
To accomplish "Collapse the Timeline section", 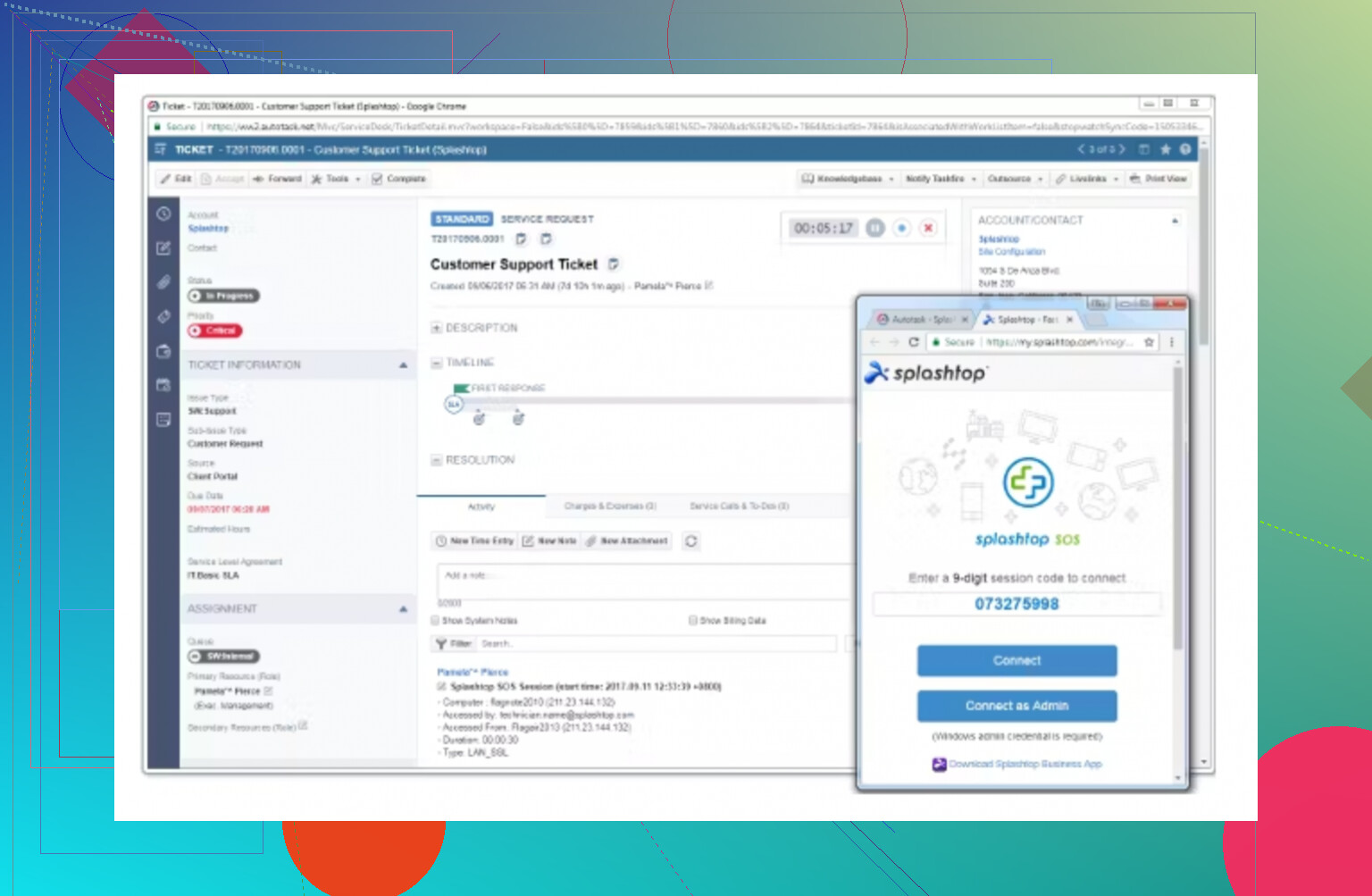I will 437,363.
